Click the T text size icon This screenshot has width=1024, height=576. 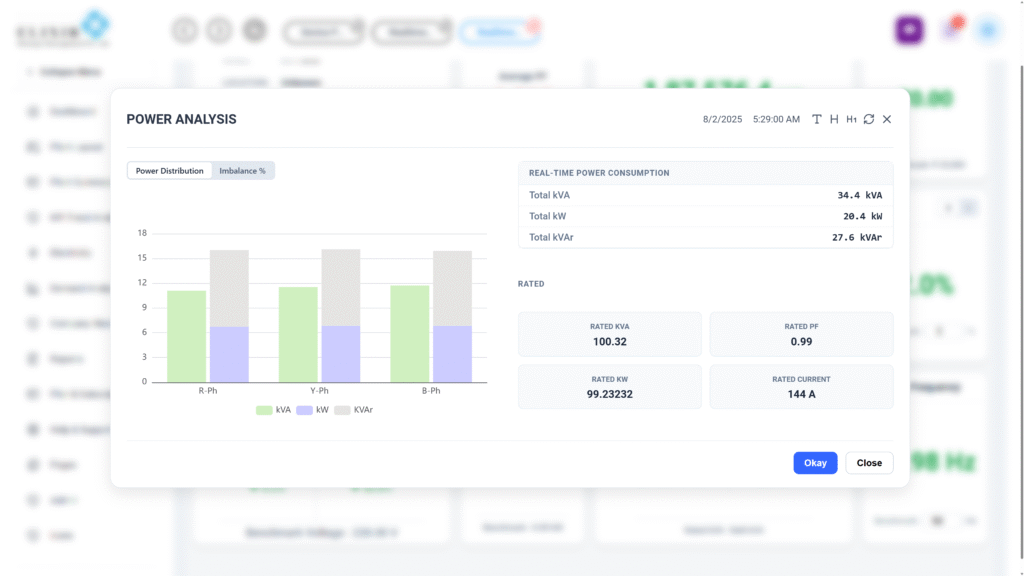[817, 119]
